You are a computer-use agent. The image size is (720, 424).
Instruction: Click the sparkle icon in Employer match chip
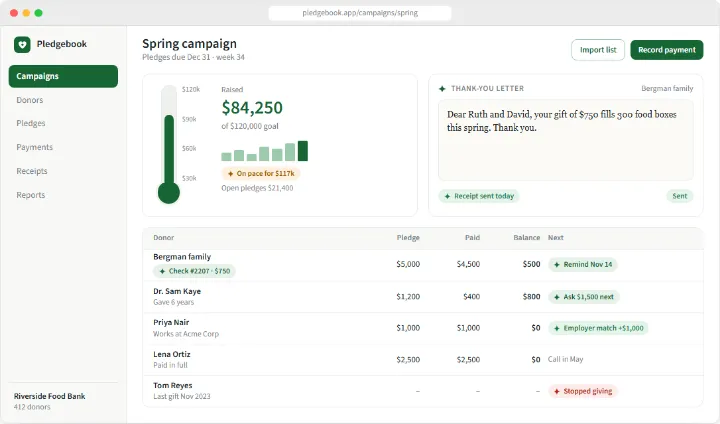[557, 328]
